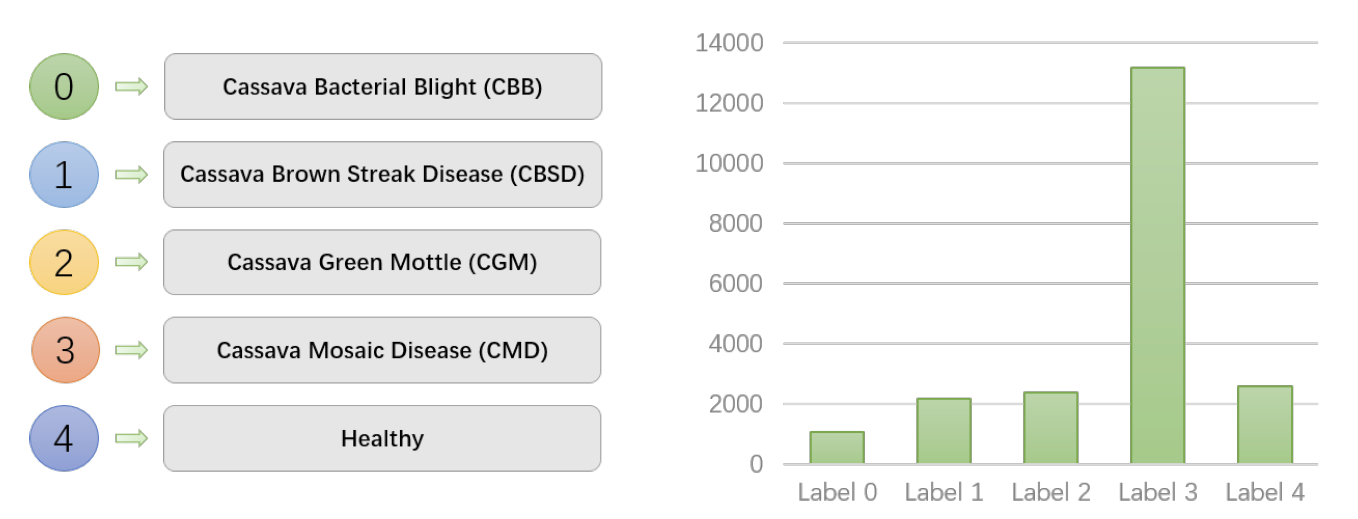Select the Cassava Bacterial Blight (CBB) box
1358x519 pixels.
(382, 87)
